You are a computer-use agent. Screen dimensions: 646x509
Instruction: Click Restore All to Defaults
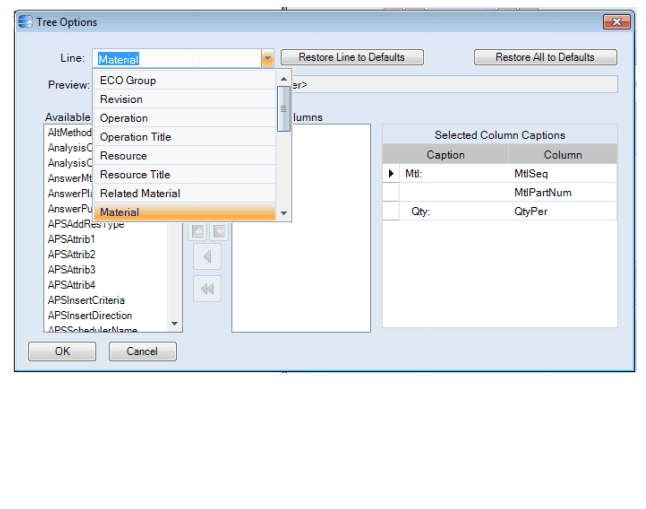pos(545,57)
